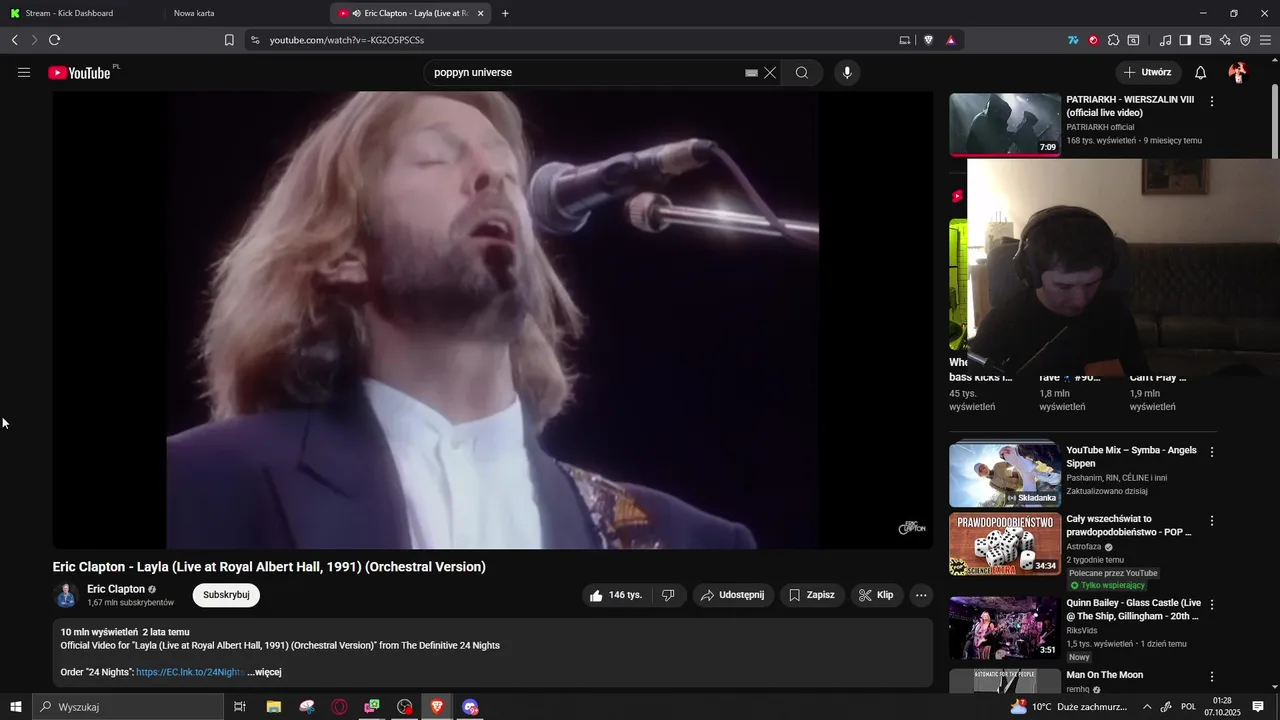Open a new tab with plus
Image resolution: width=1280 pixels, height=720 pixels.
pos(505,13)
